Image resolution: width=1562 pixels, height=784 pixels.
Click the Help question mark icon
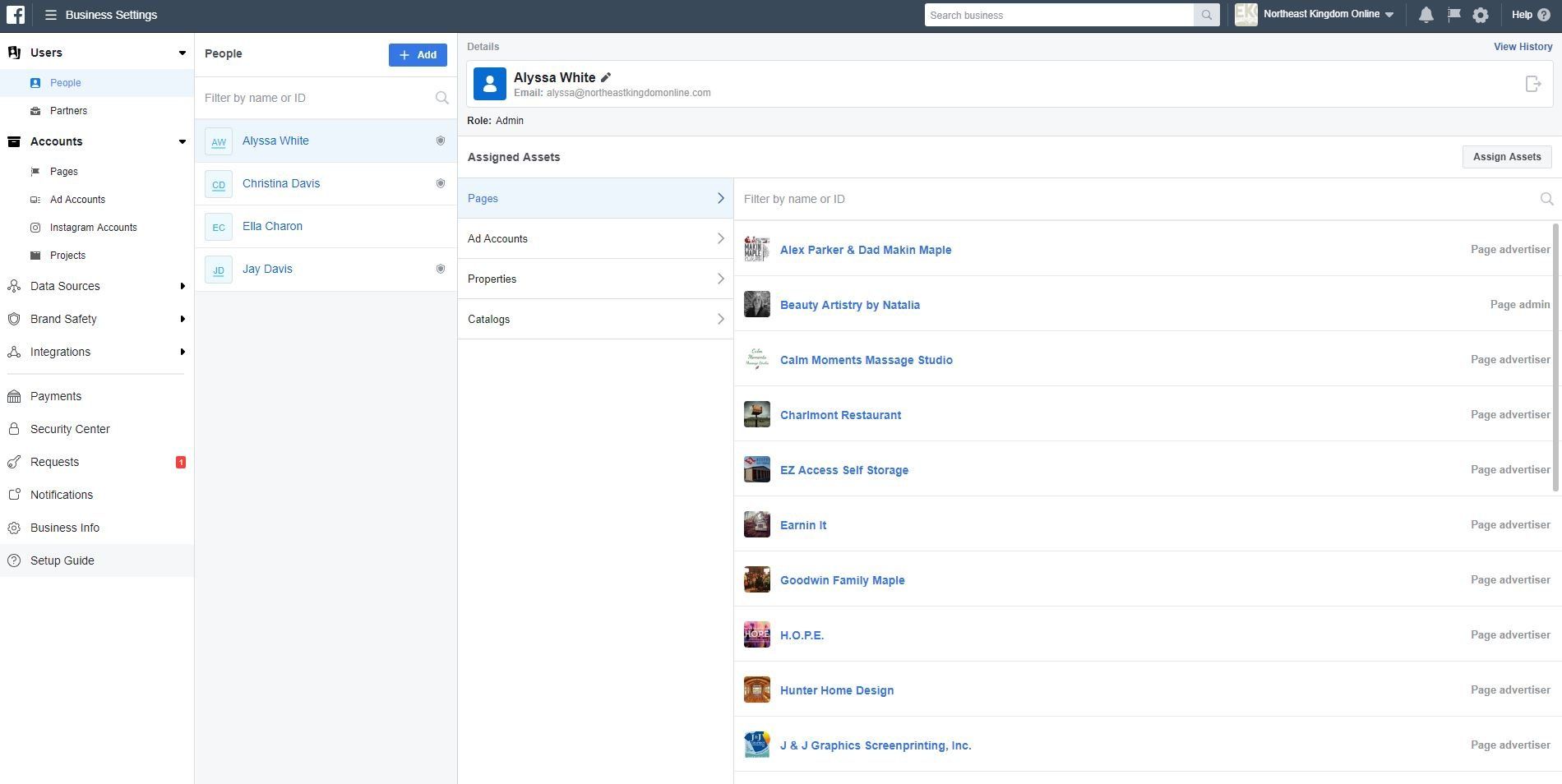pyautogui.click(x=1543, y=15)
